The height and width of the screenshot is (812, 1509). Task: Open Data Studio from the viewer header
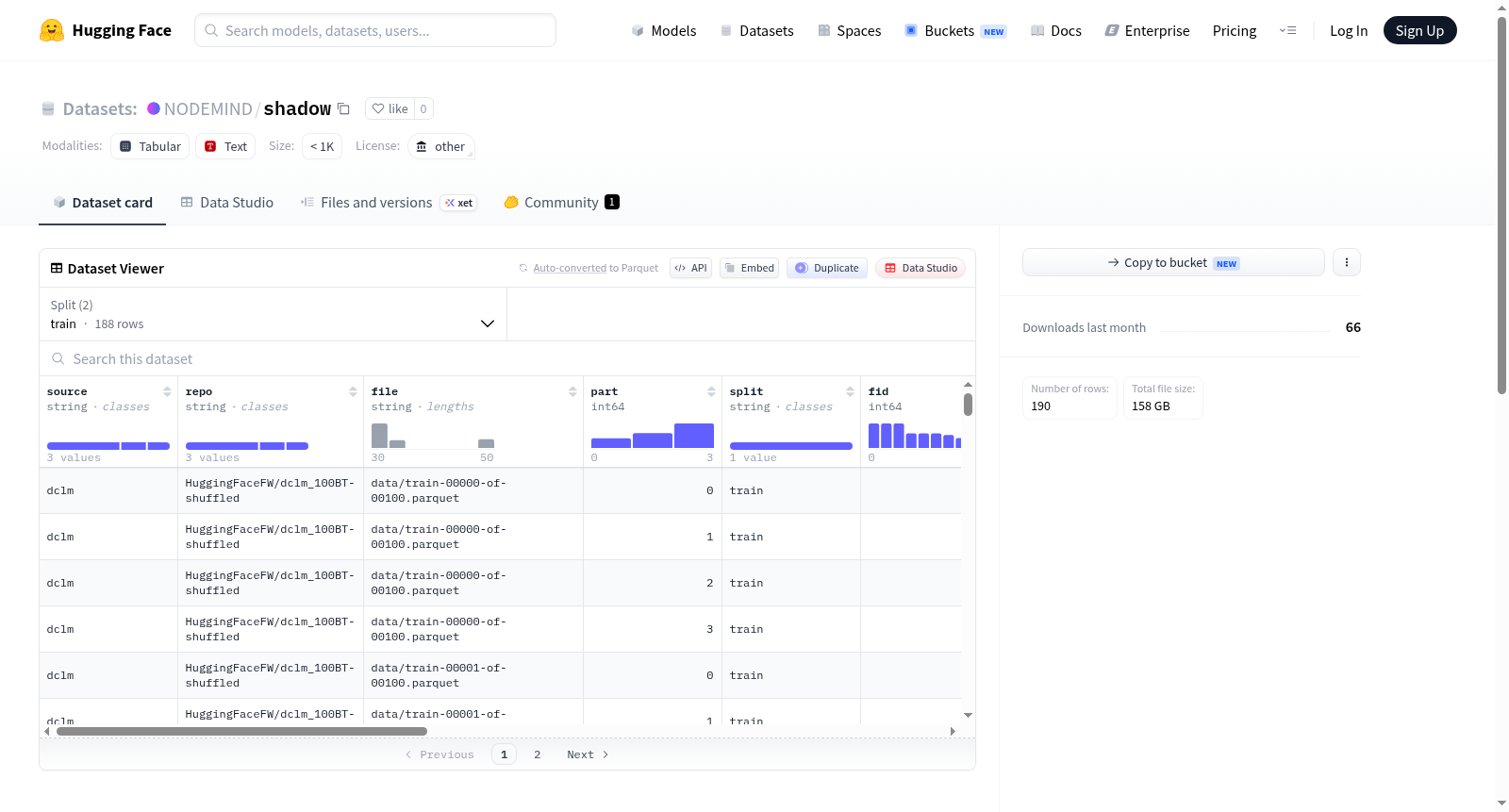click(920, 268)
